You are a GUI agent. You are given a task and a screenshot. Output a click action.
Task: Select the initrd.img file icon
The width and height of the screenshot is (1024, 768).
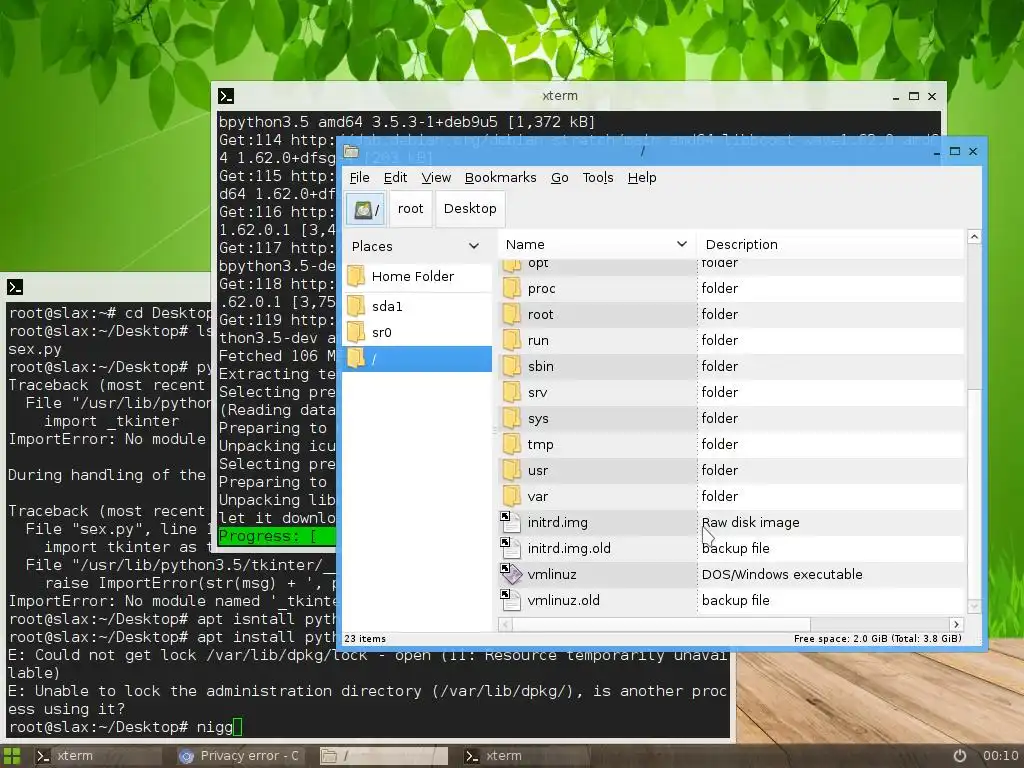[x=511, y=522]
